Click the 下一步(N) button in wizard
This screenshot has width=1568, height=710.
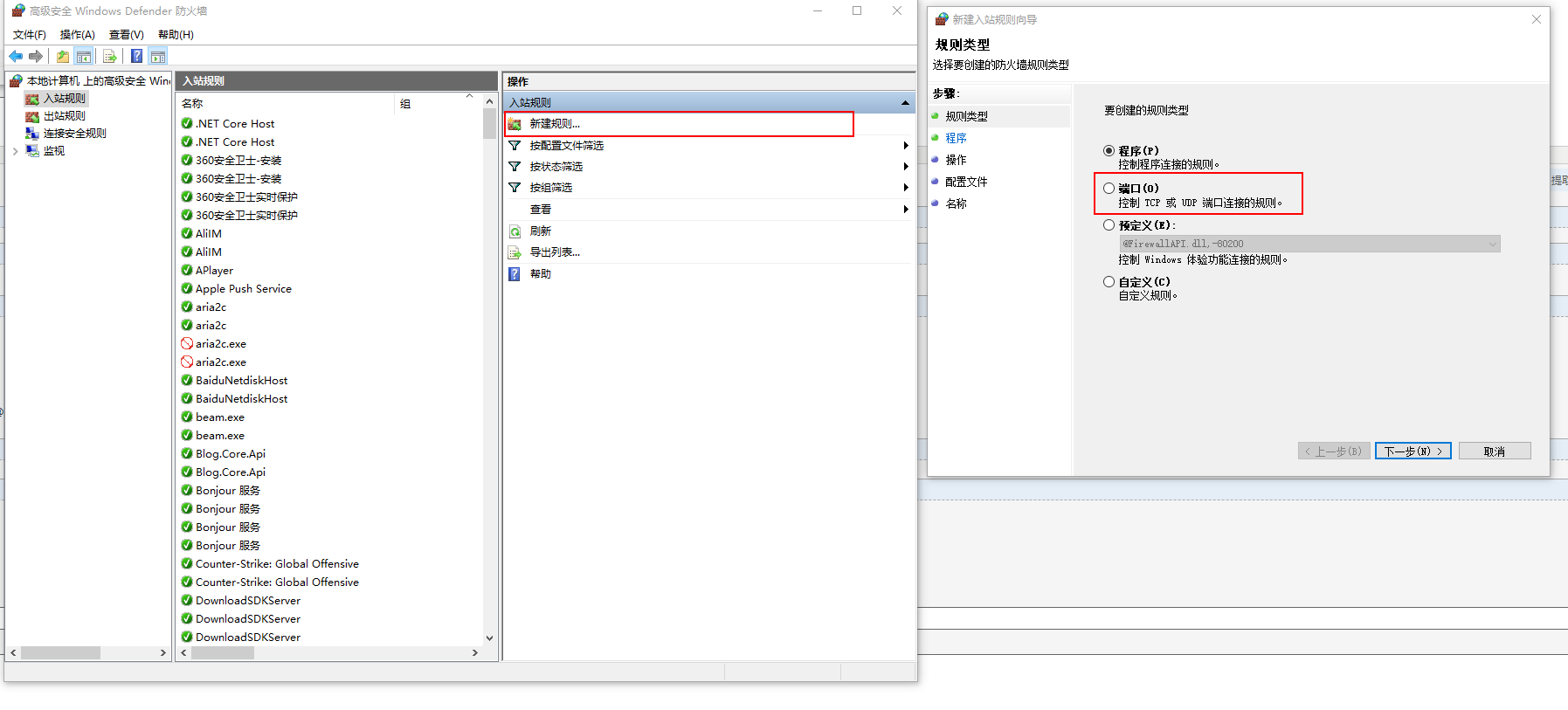point(1413,451)
